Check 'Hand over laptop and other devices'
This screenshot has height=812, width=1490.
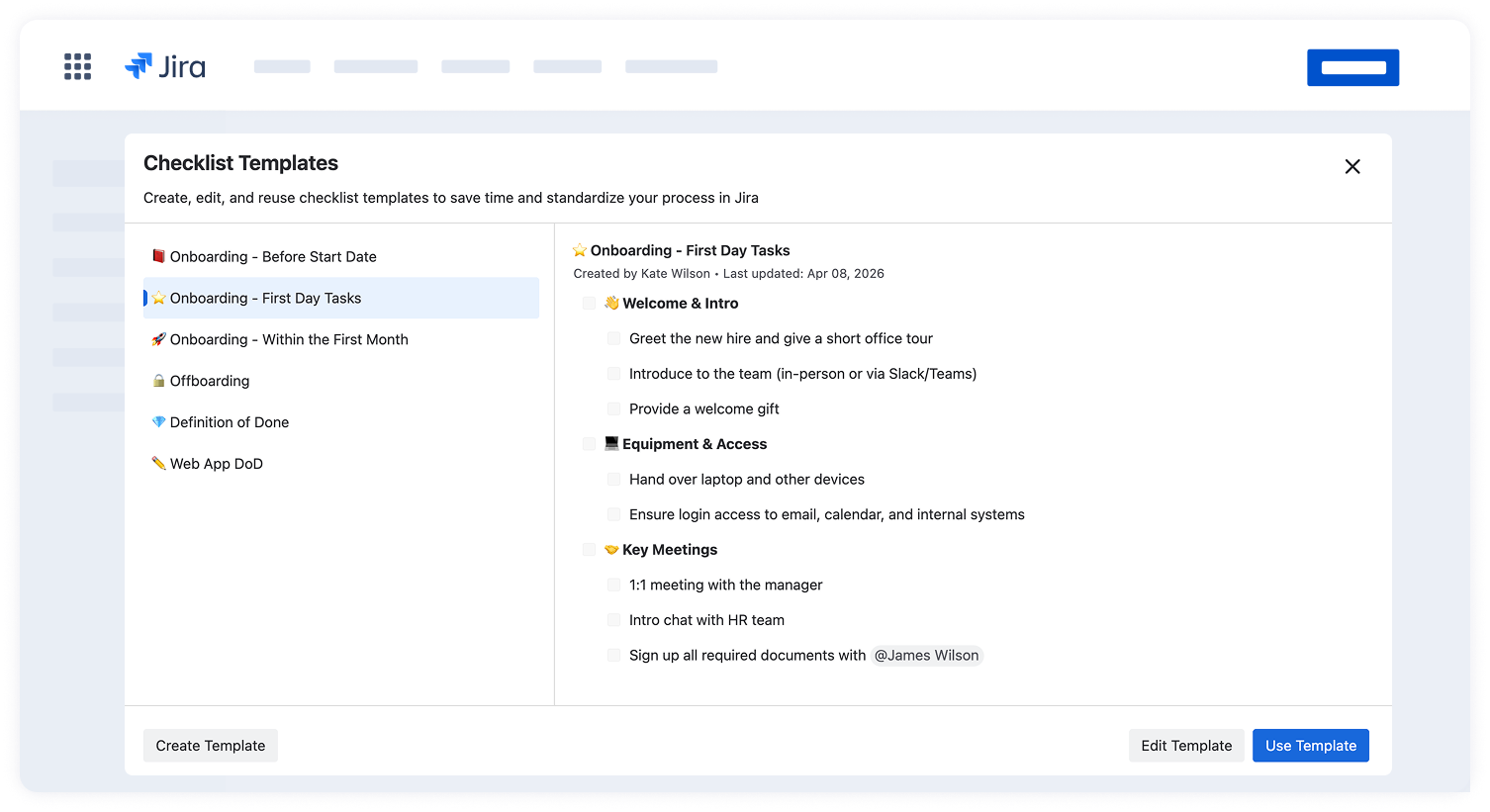[613, 479]
